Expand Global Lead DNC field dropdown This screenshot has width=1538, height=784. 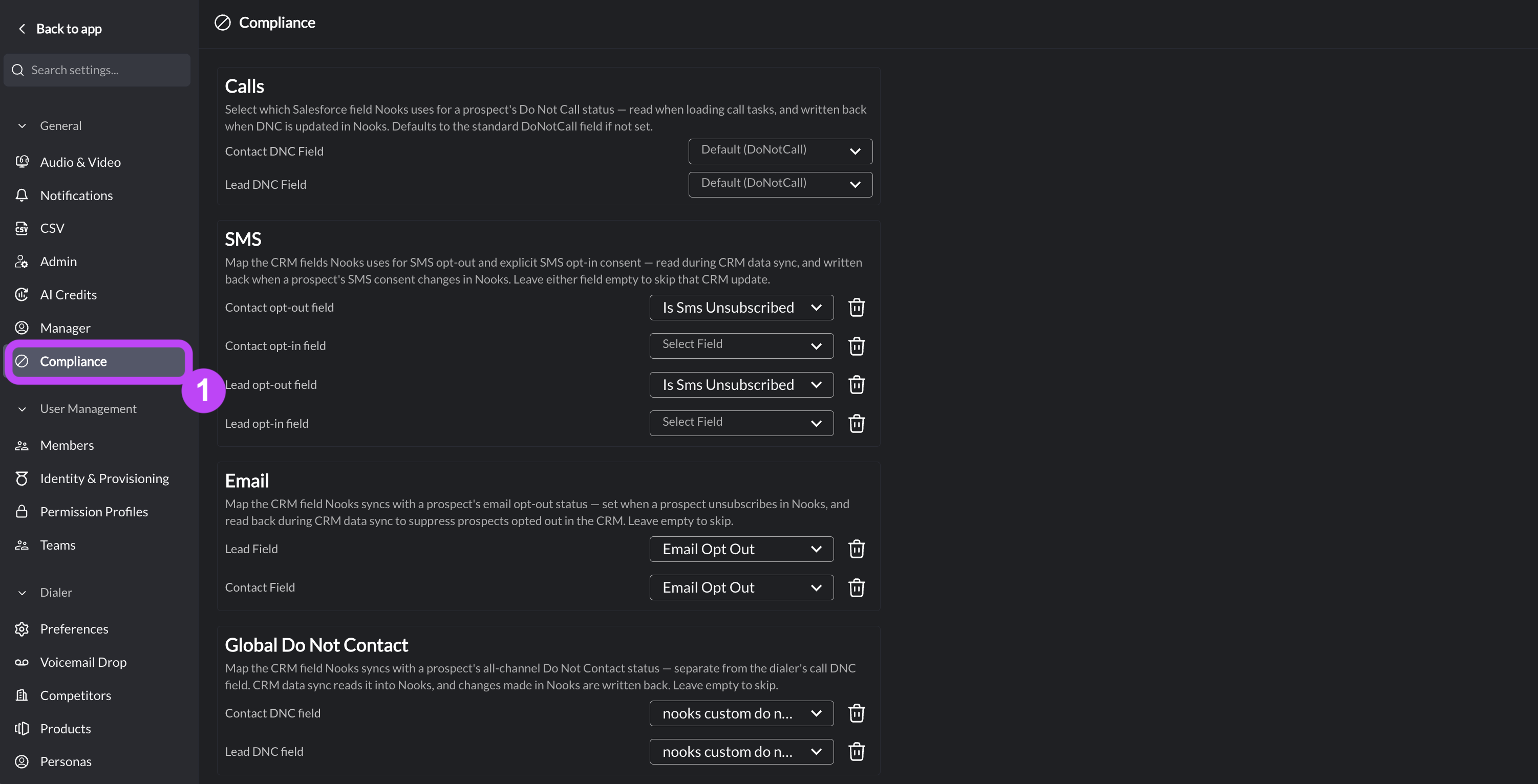(x=741, y=751)
